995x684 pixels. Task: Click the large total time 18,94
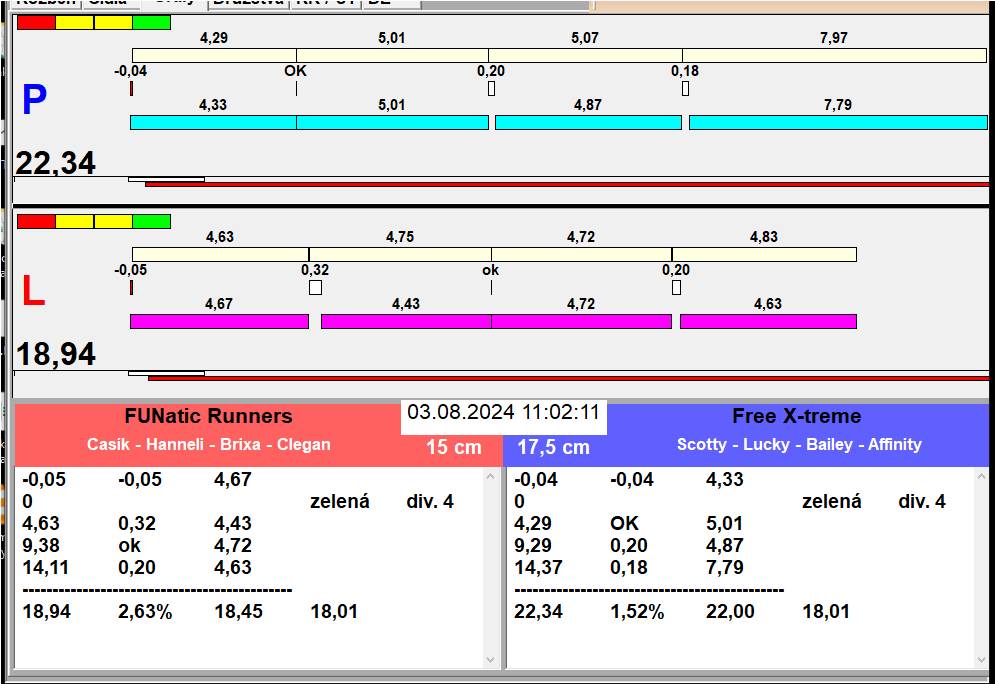[56, 354]
